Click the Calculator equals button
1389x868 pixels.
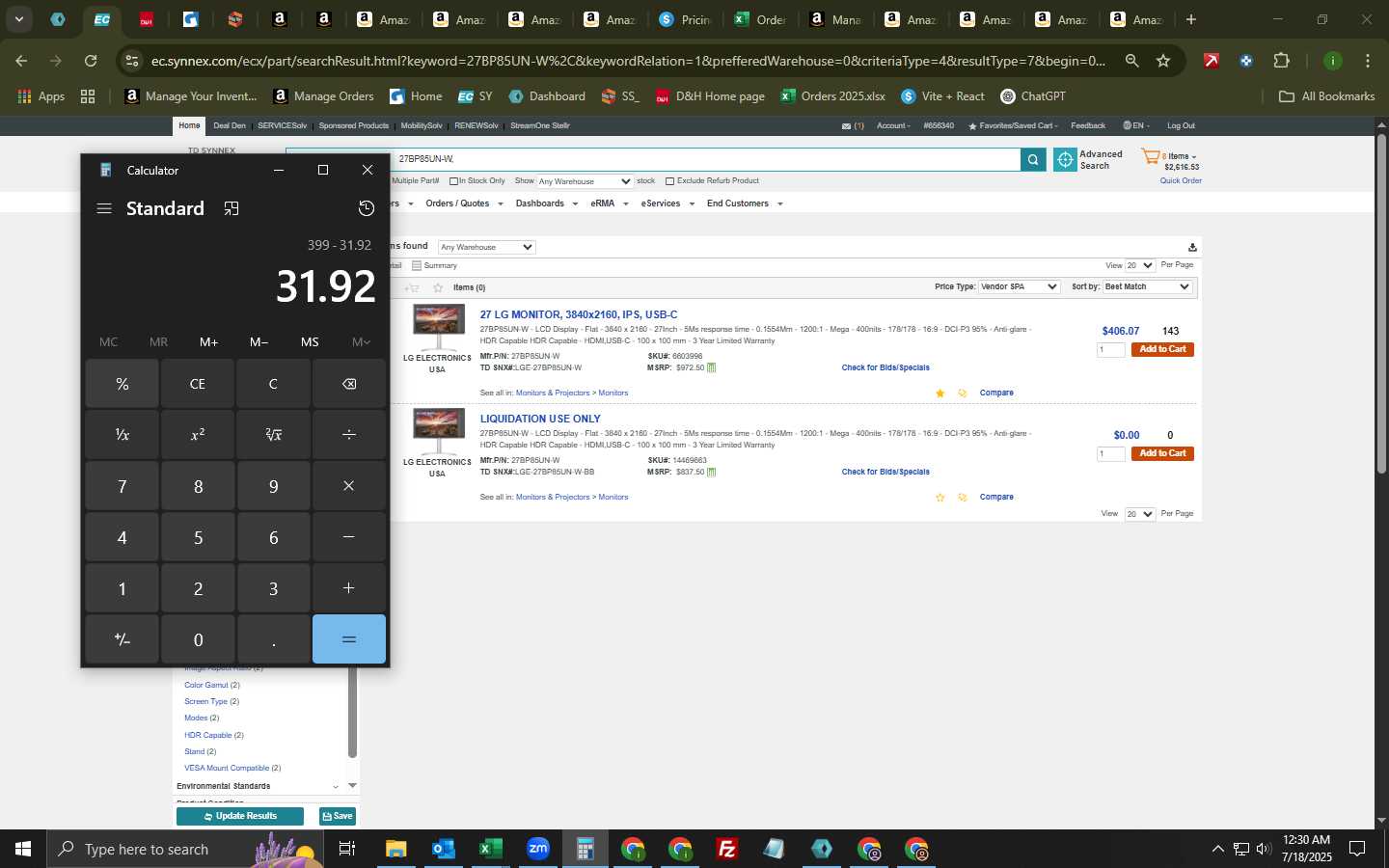tap(349, 639)
